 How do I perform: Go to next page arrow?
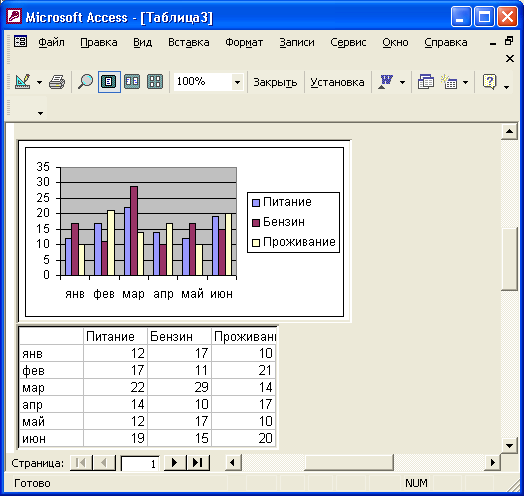coord(174,463)
